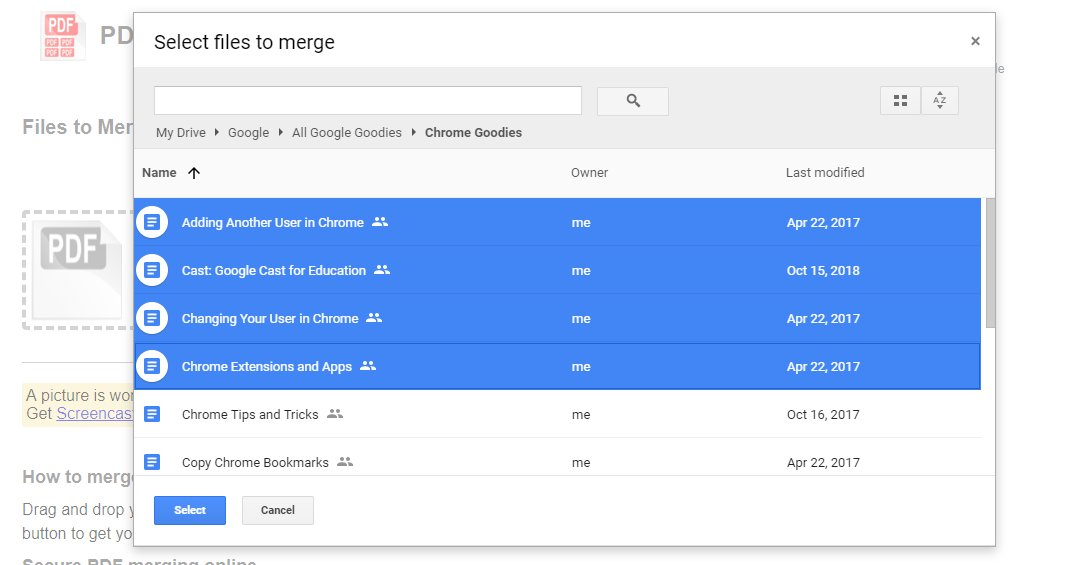
Task: Deselect Adding Another User in Chrome file
Action: 272,223
